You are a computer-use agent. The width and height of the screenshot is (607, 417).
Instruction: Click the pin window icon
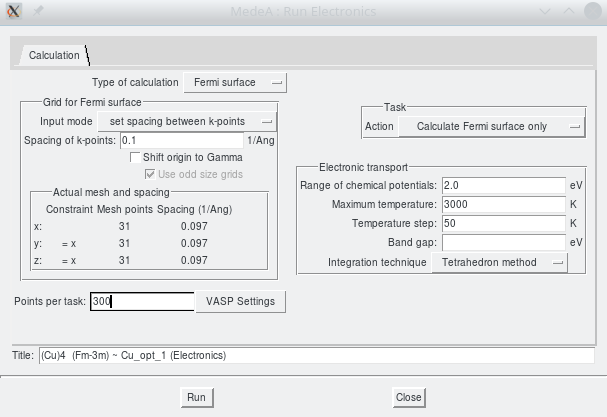[x=38, y=11]
